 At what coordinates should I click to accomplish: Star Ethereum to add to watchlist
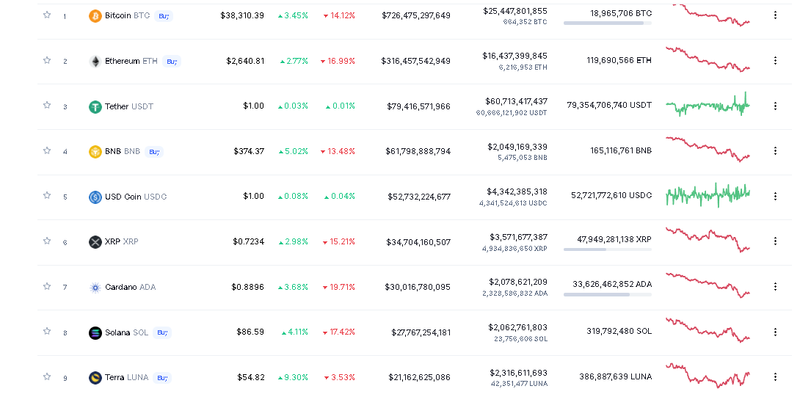coord(47,60)
